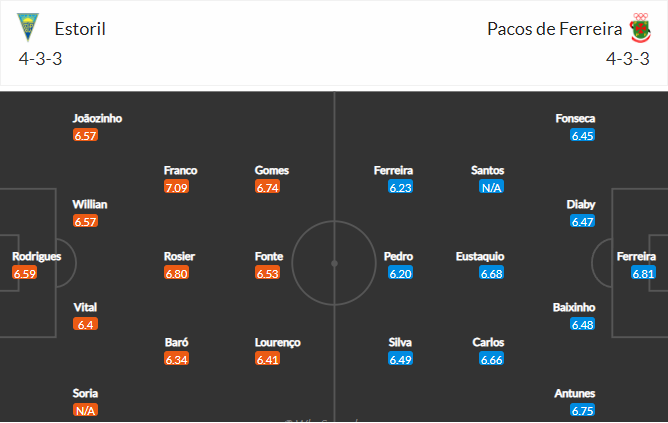
Task: Select player Fonseca's name
Action: pos(575,118)
